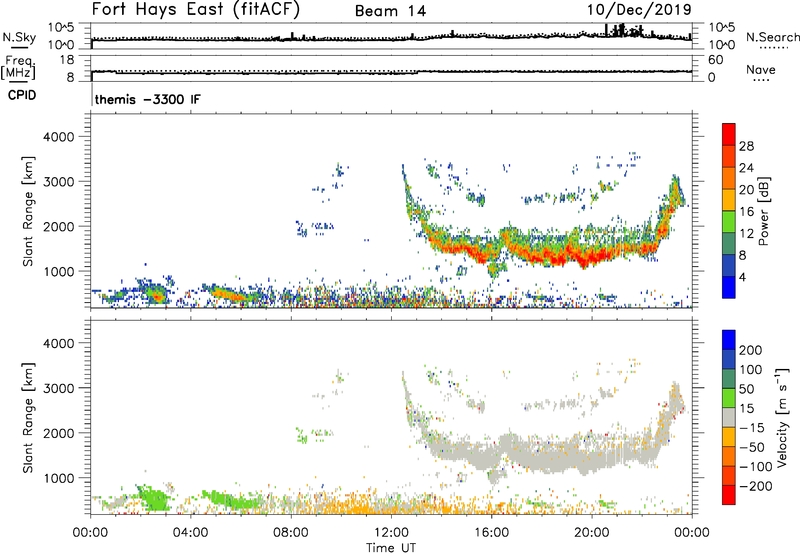The image size is (800, 554).
Task: Click the '4000' tick on power panel
Action: pos(58,137)
